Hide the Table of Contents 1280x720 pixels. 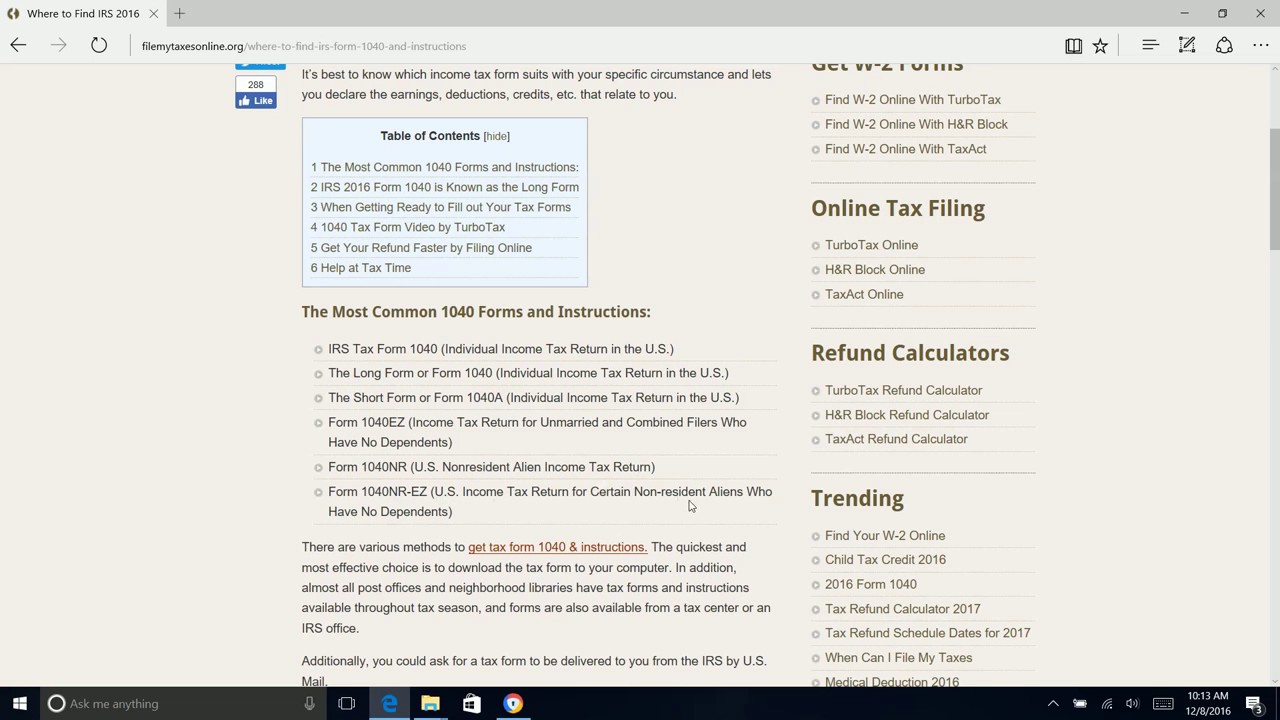(496, 136)
